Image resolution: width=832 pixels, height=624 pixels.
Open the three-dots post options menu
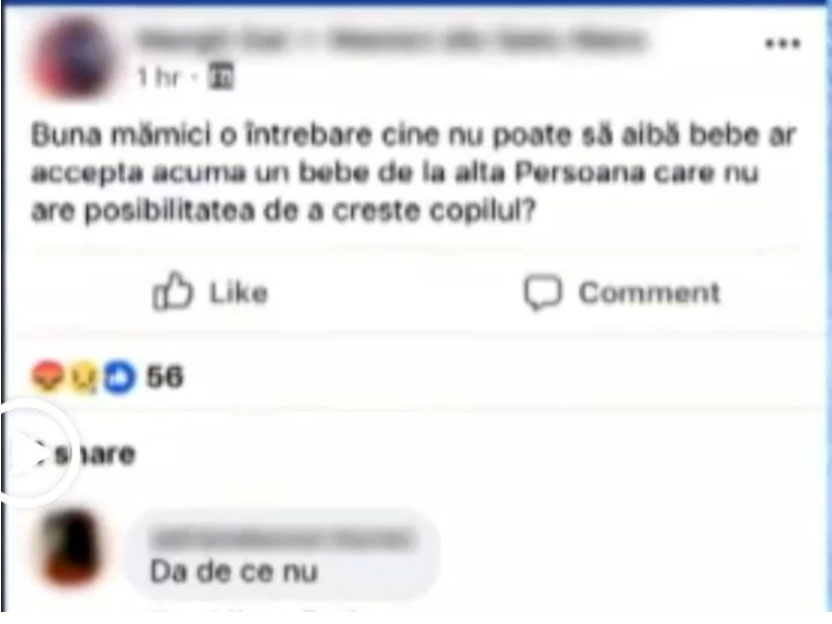(783, 44)
